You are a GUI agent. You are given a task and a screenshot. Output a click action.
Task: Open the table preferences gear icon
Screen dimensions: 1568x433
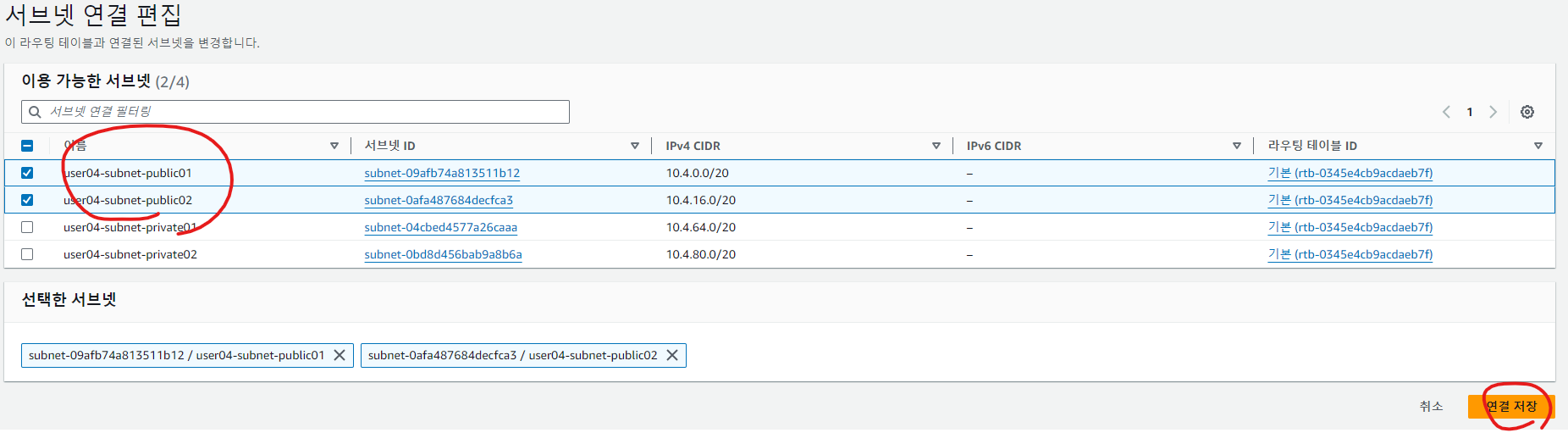tap(1527, 112)
